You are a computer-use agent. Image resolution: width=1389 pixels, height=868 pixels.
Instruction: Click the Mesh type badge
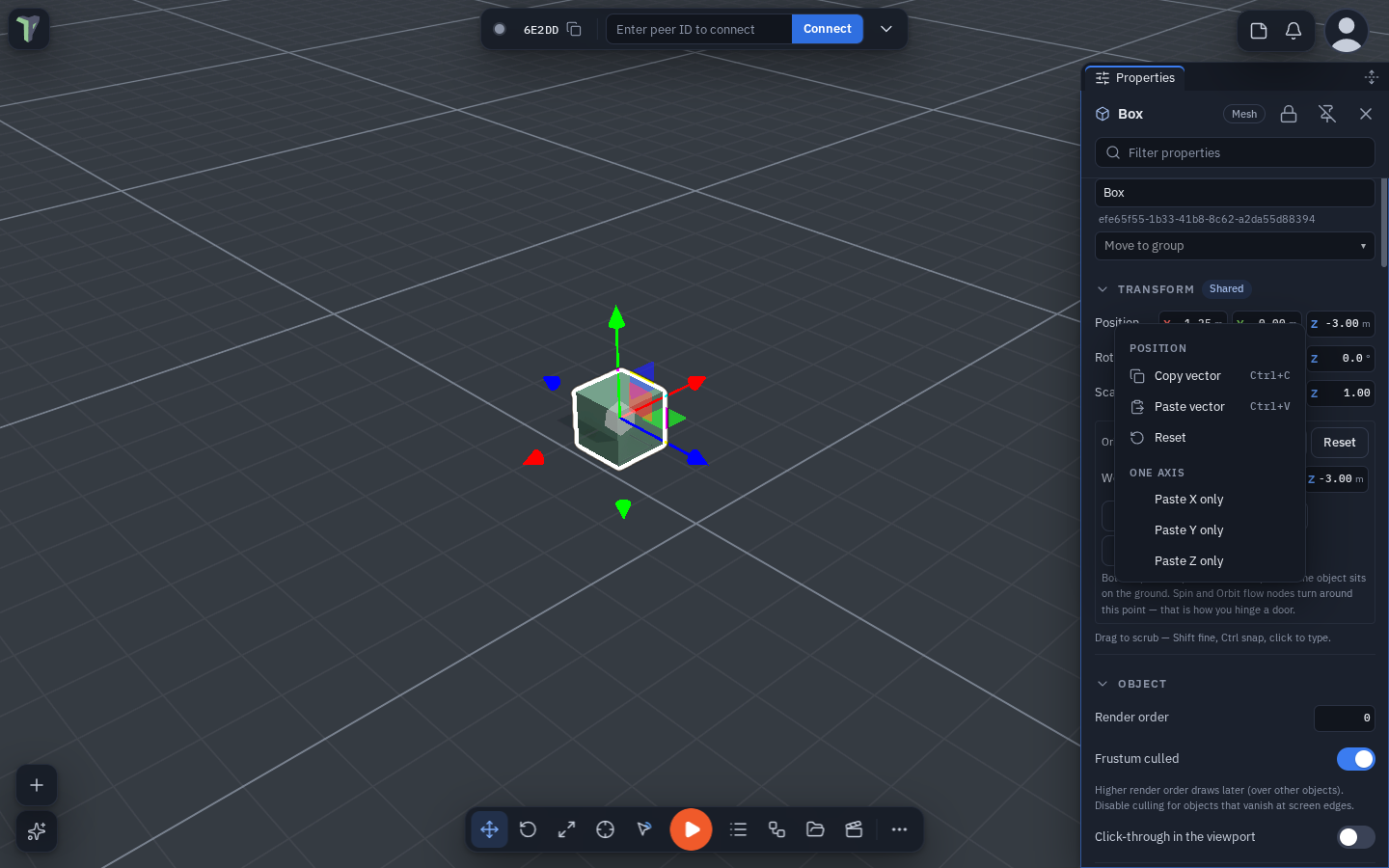(1244, 114)
